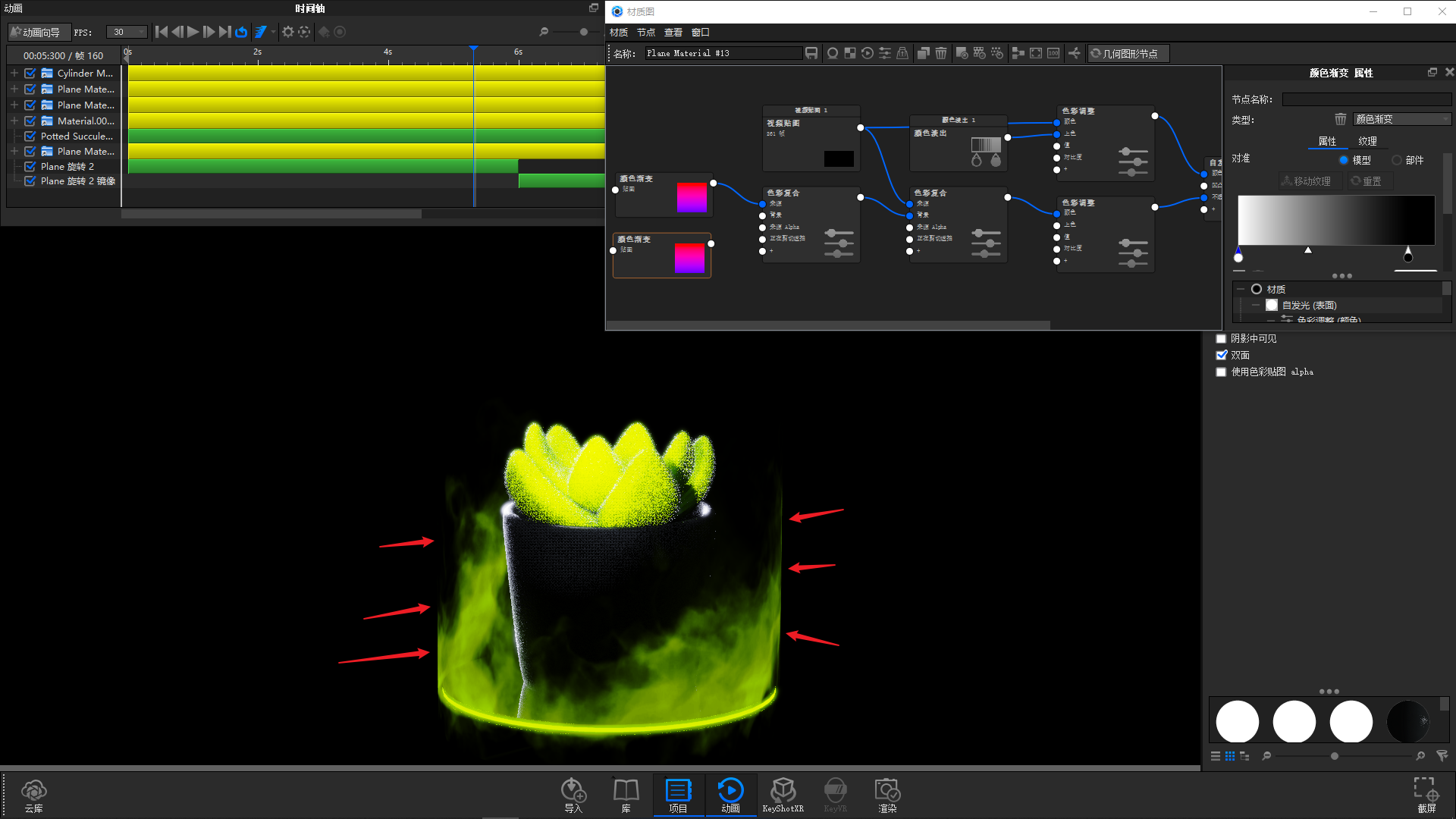
Task: Click the 截屏 screenshot icon
Action: coord(1424,794)
